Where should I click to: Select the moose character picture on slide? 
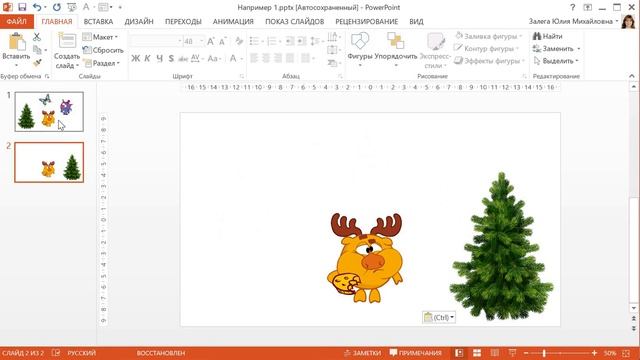(x=365, y=258)
